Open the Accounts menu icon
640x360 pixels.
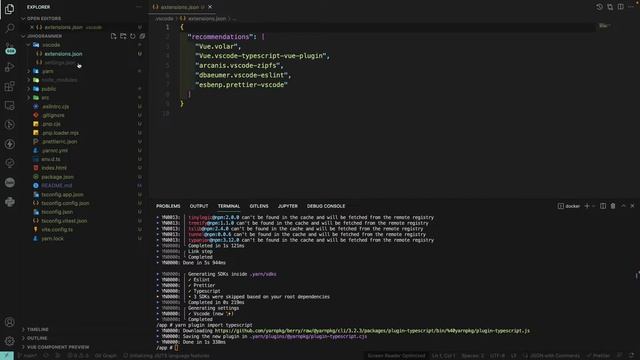[x=10, y=322]
